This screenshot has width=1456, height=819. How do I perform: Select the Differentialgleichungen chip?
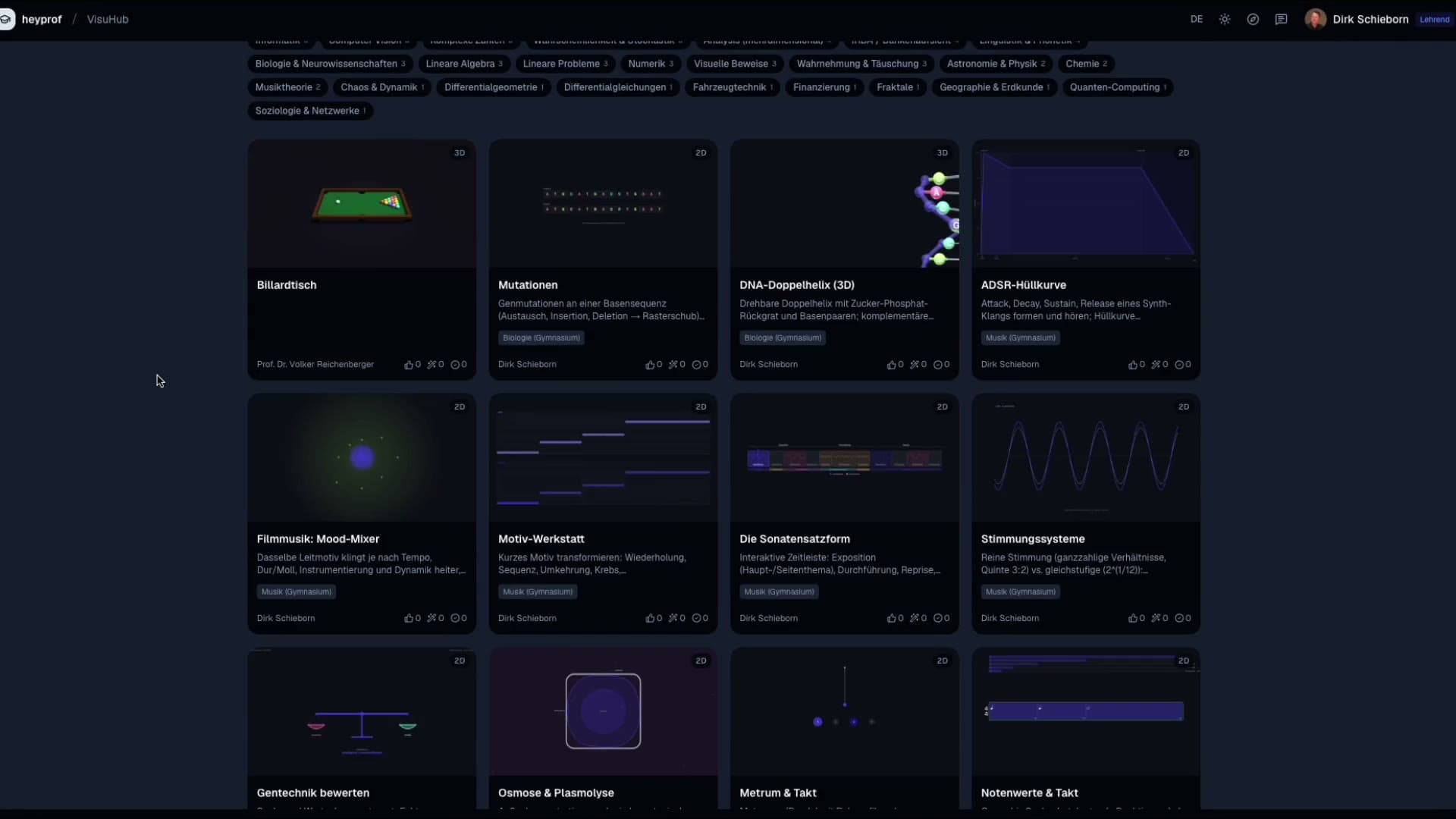click(618, 87)
